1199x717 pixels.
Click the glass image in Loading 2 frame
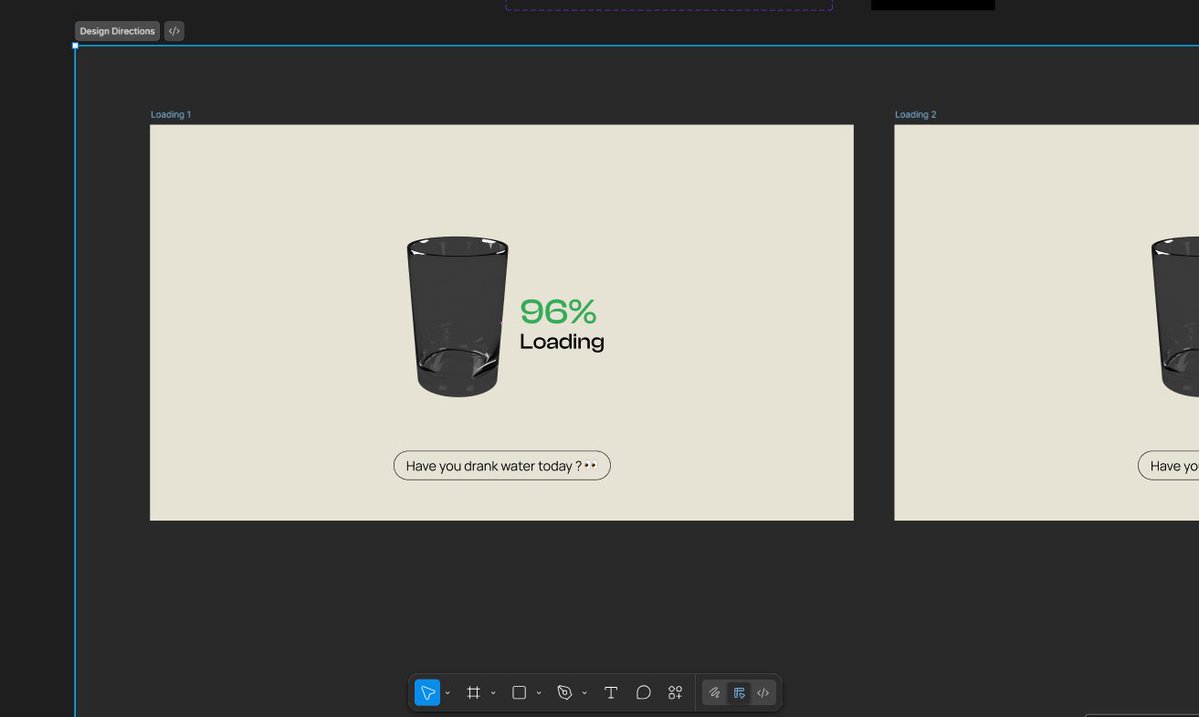point(1175,316)
